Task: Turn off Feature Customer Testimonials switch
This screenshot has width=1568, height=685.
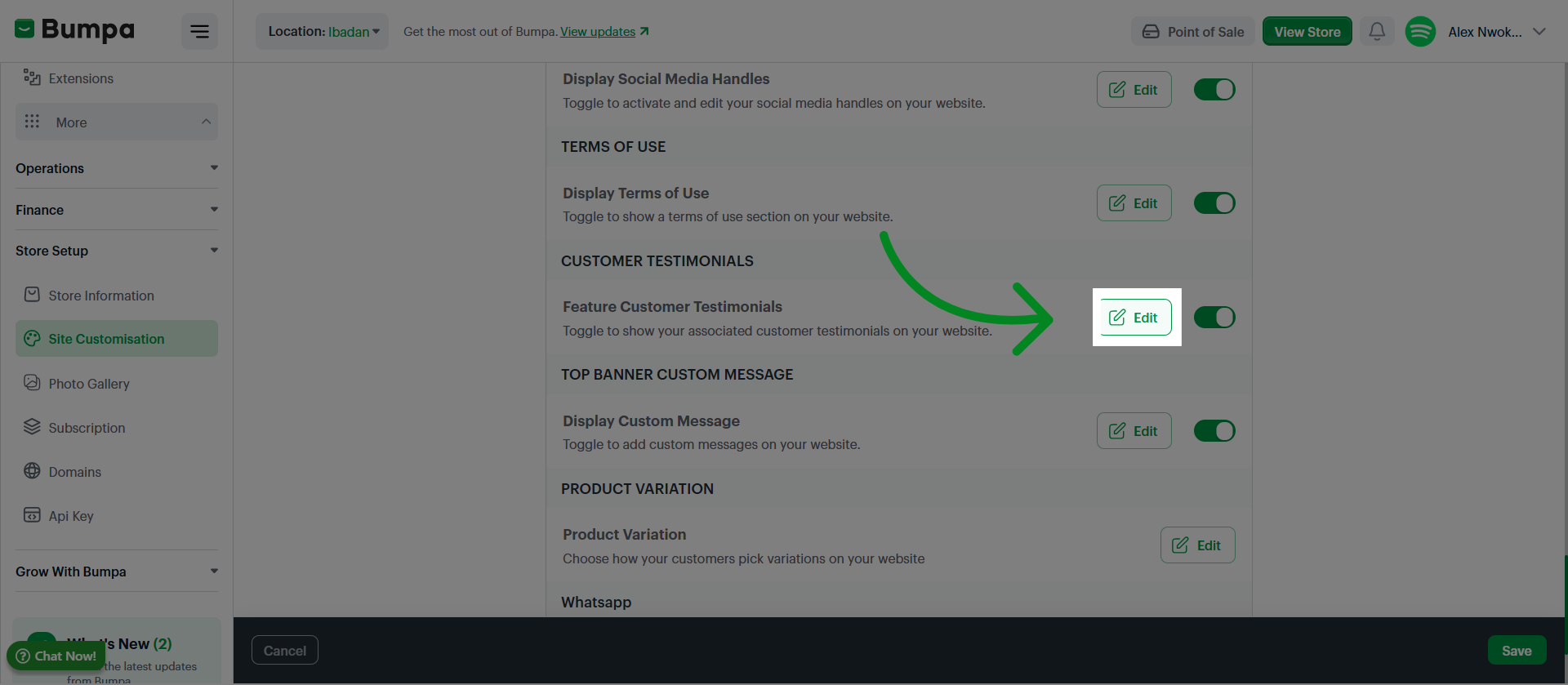Action: 1214,318
